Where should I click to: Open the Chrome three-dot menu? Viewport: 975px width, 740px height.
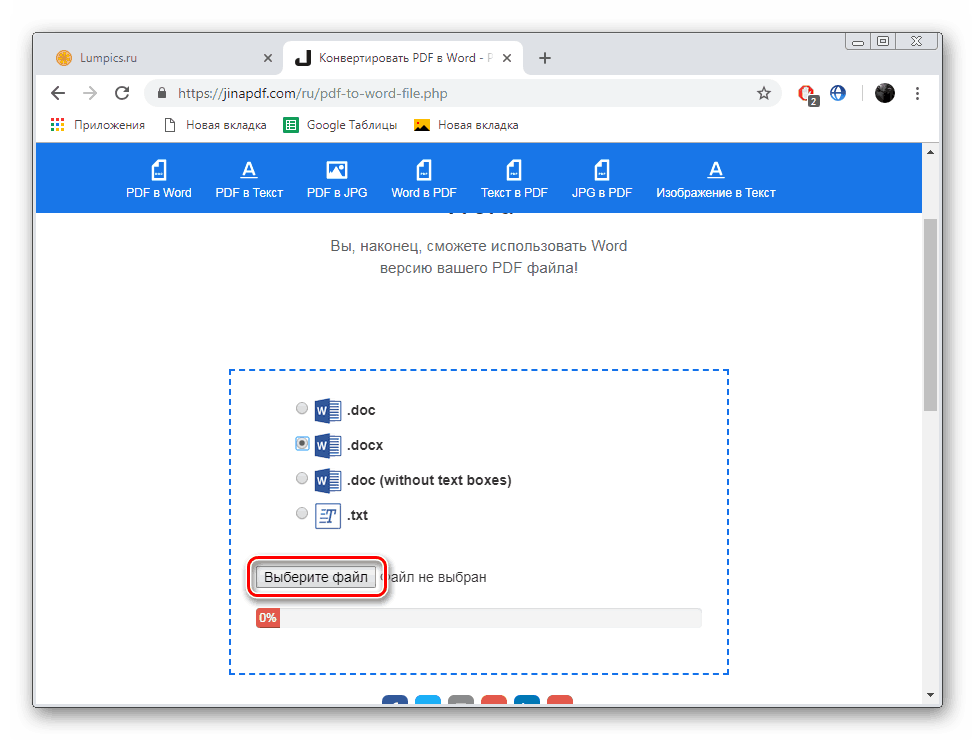(917, 93)
